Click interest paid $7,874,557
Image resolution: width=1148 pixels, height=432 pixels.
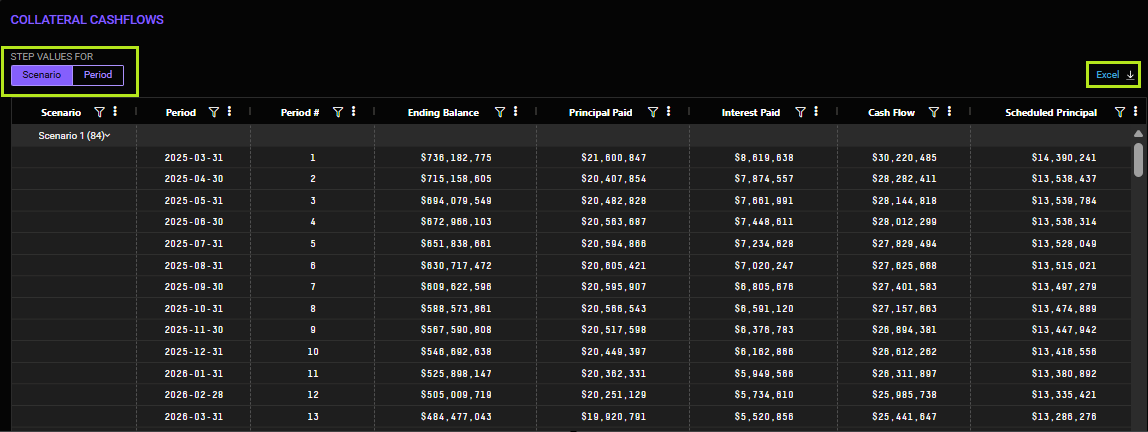764,179
